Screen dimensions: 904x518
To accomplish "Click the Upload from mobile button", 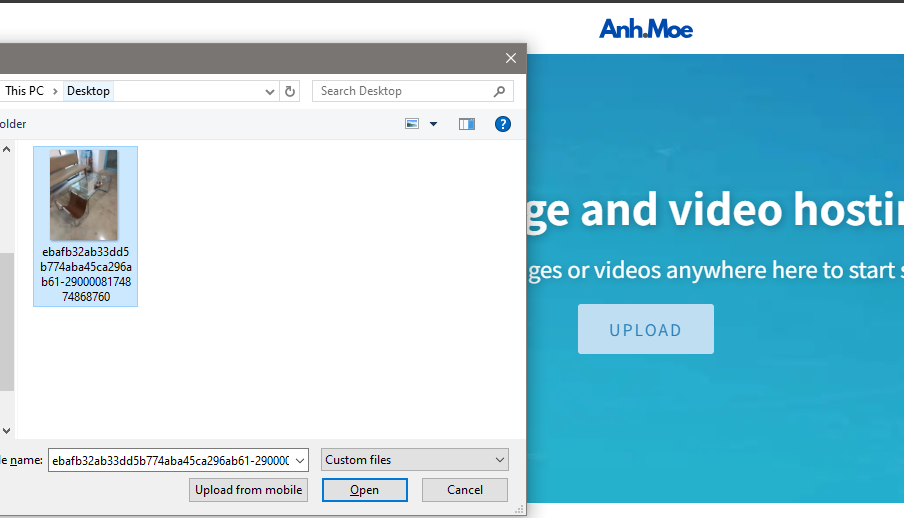I will (248, 490).
